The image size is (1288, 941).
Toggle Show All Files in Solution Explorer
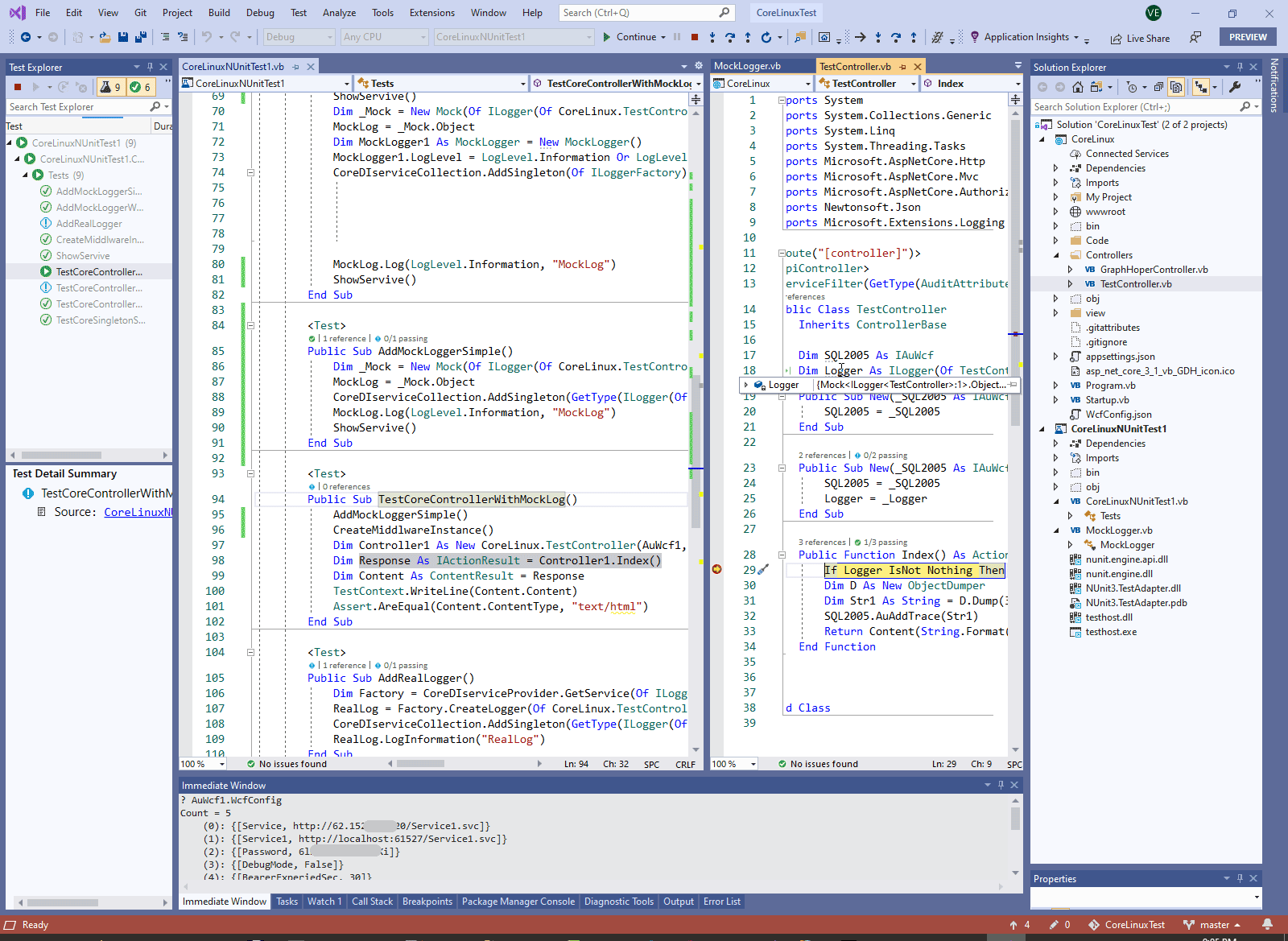point(1175,87)
